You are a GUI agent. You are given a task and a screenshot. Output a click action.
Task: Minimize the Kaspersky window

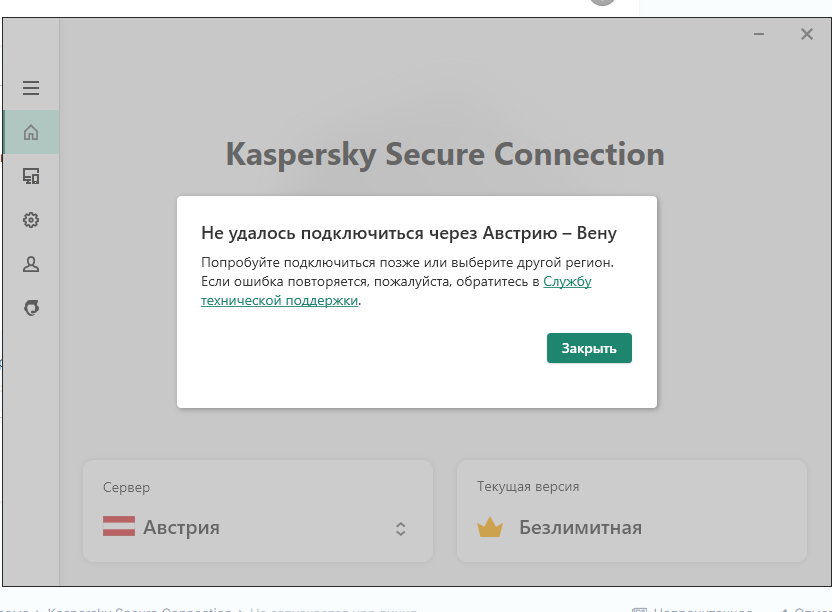759,34
